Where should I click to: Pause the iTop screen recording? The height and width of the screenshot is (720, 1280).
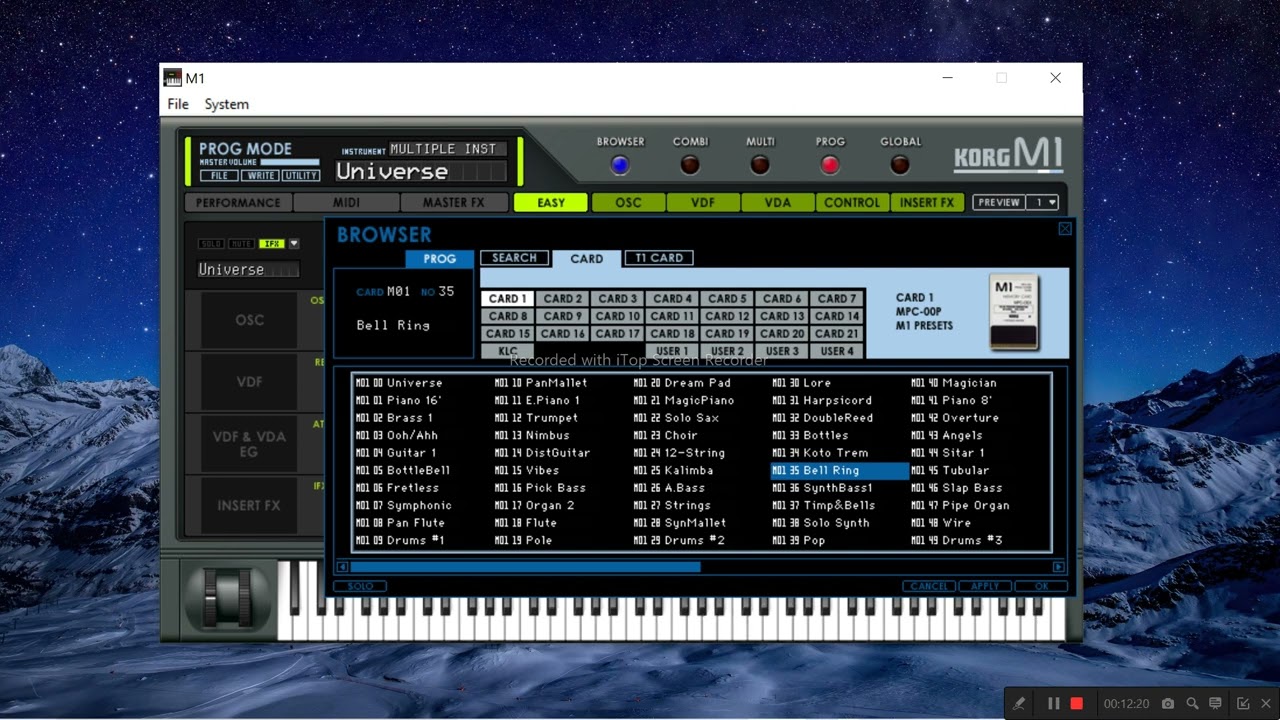click(x=1053, y=704)
